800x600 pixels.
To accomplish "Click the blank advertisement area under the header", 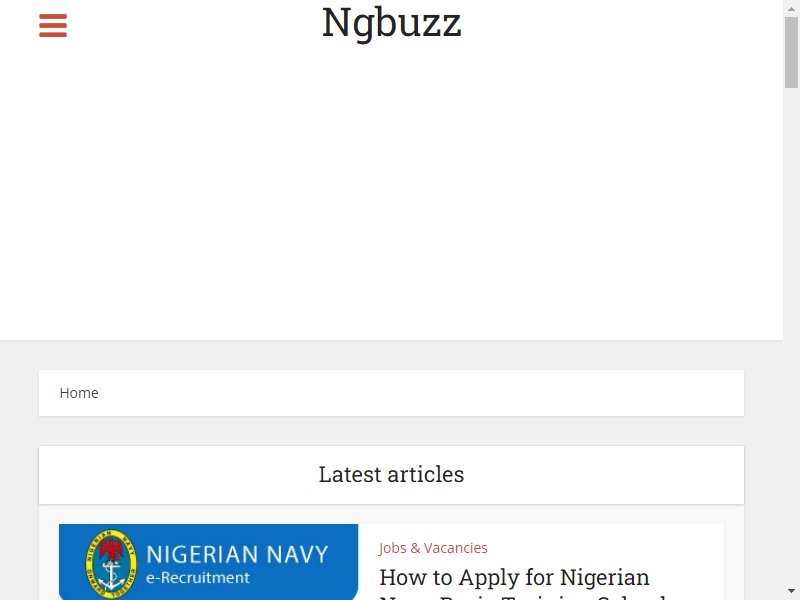I will click(x=391, y=196).
